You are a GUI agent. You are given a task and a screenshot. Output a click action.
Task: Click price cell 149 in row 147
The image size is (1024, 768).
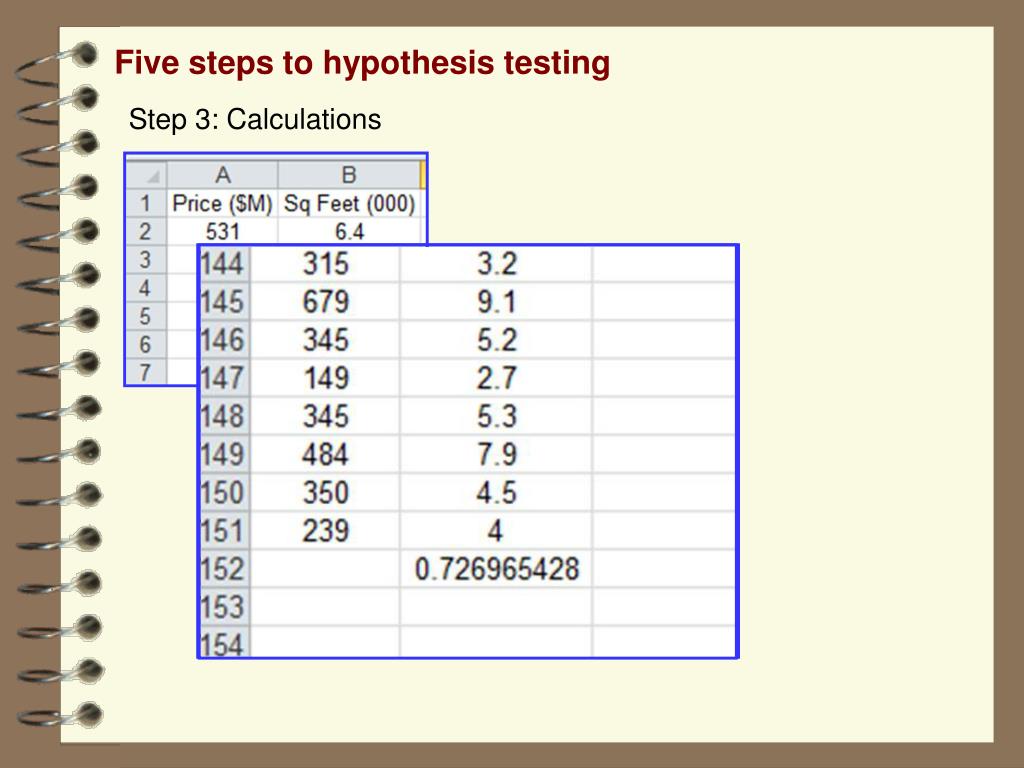(x=325, y=377)
